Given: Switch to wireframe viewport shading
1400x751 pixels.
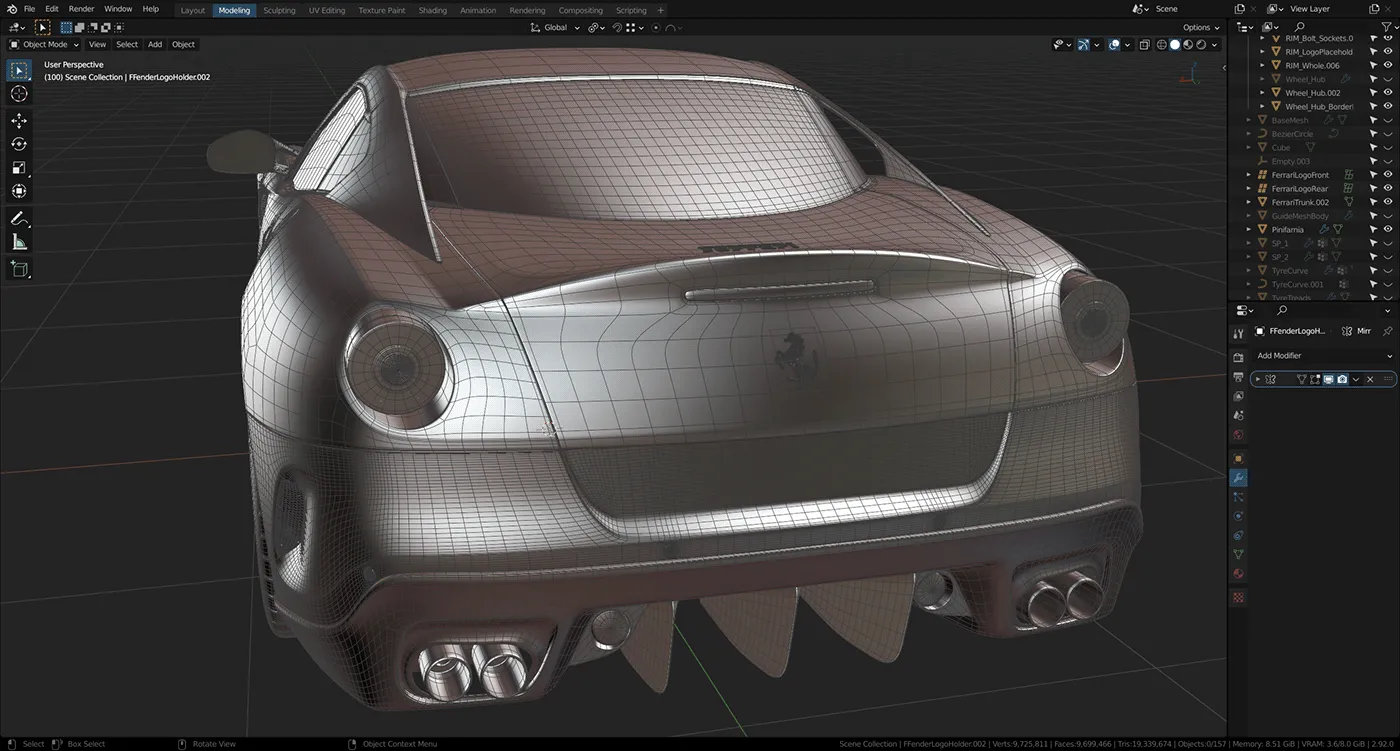Looking at the screenshot, I should click(x=1161, y=45).
